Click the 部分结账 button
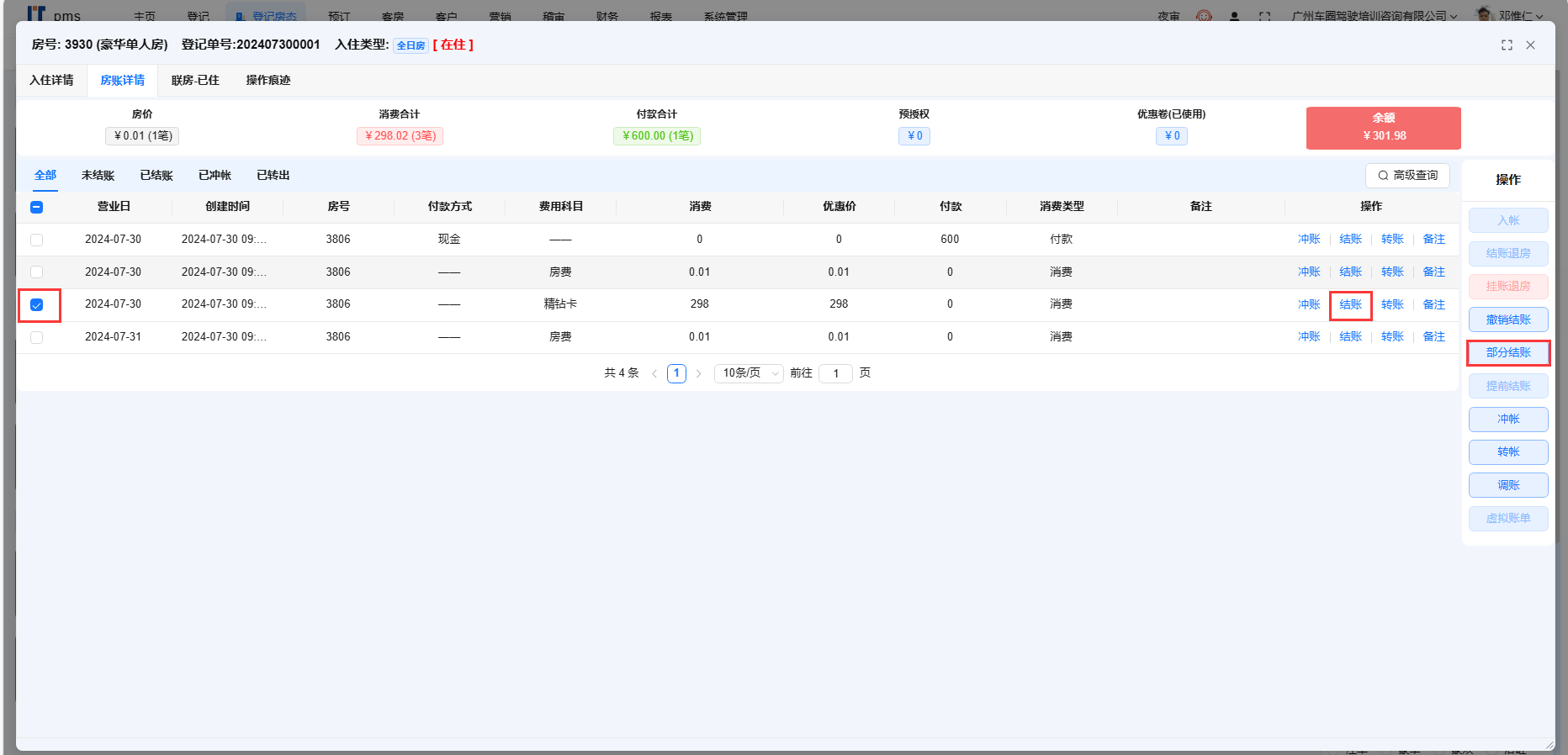The height and width of the screenshot is (755, 1568). pos(1507,353)
